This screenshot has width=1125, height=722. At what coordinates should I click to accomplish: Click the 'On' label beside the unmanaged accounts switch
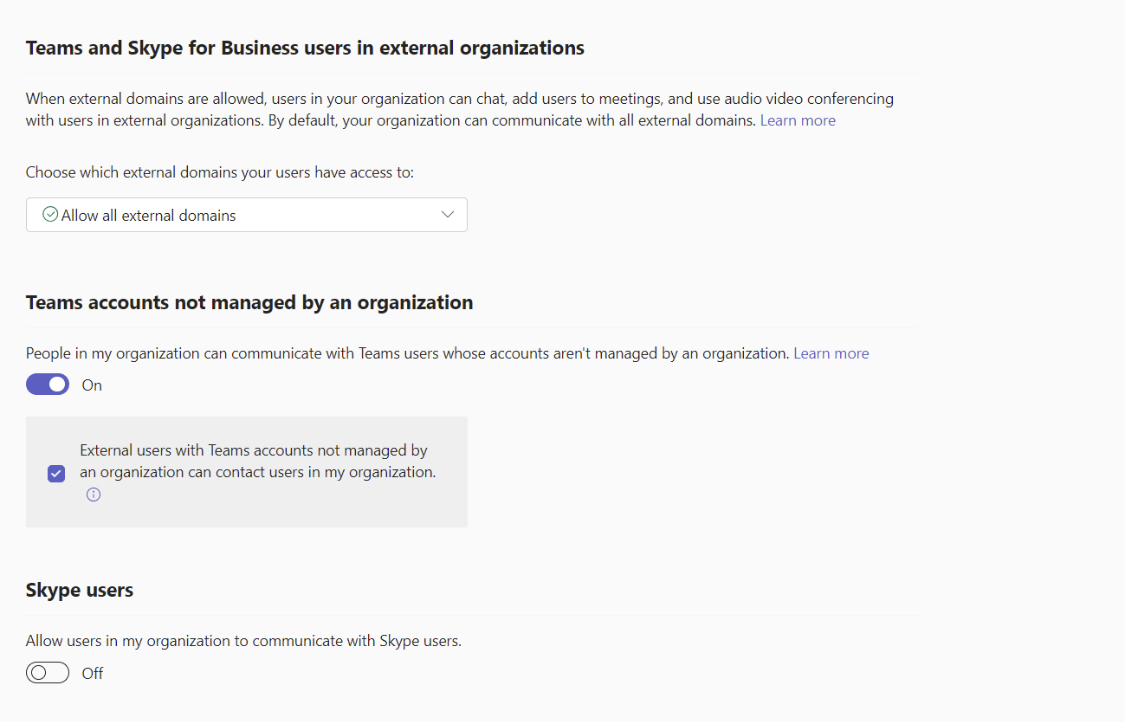pyautogui.click(x=91, y=384)
